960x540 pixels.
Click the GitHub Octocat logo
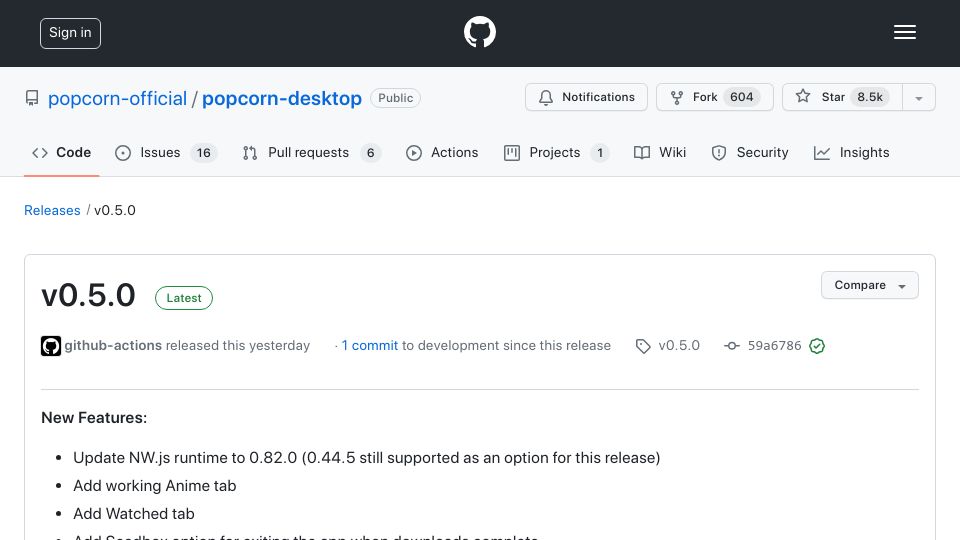tap(479, 32)
